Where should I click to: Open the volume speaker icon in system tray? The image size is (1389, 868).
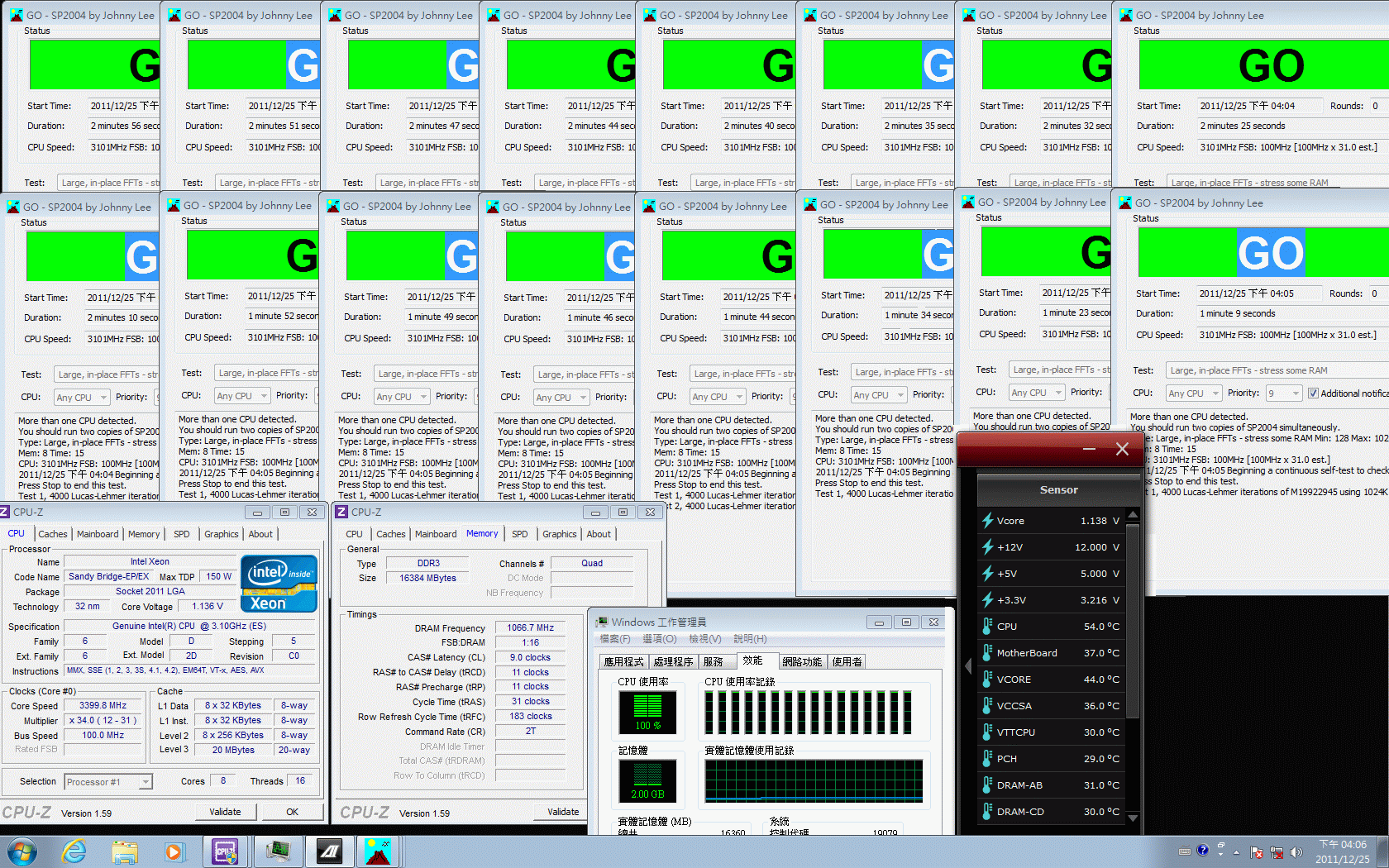1296,851
